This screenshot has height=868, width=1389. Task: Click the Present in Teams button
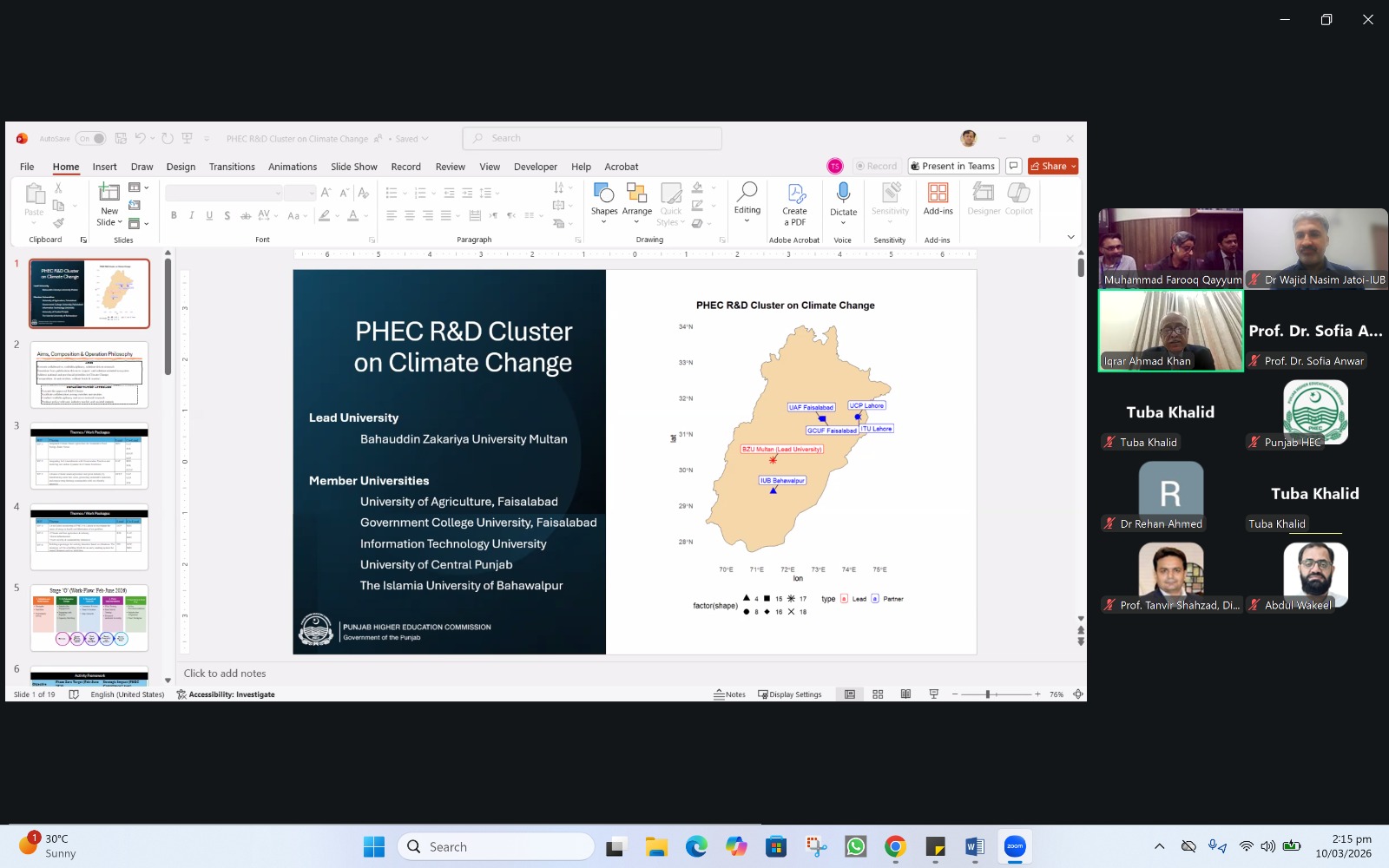point(953,167)
